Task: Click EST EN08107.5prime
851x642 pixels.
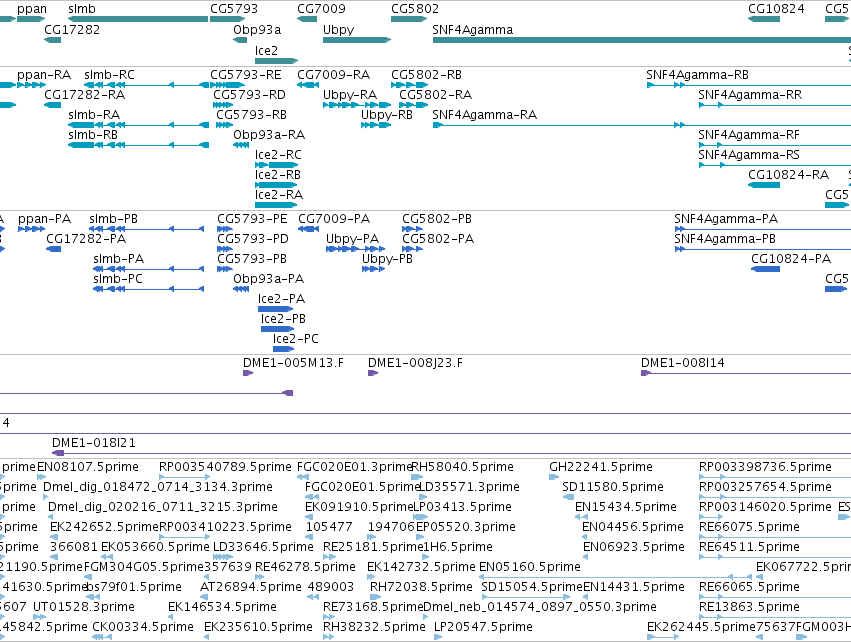Action: coord(87,467)
